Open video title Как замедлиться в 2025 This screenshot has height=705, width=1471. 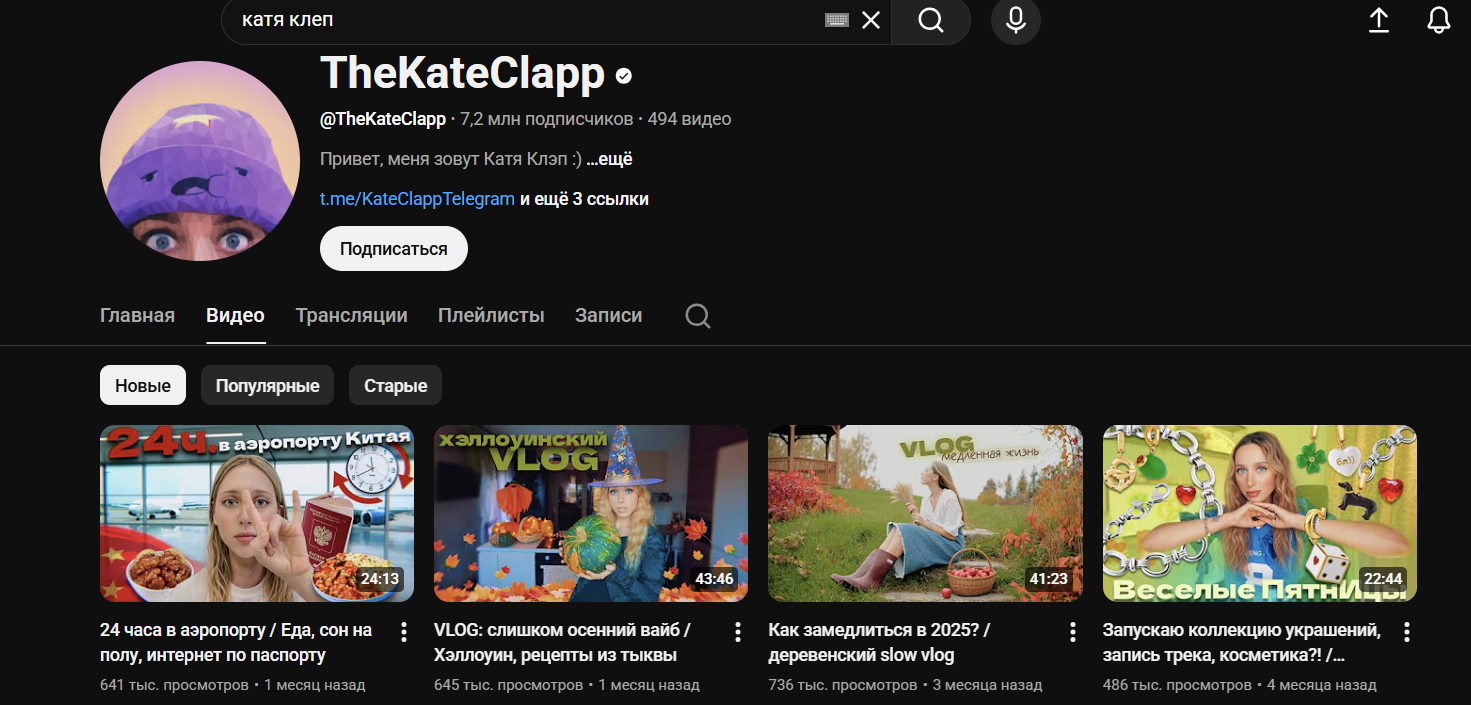point(879,643)
